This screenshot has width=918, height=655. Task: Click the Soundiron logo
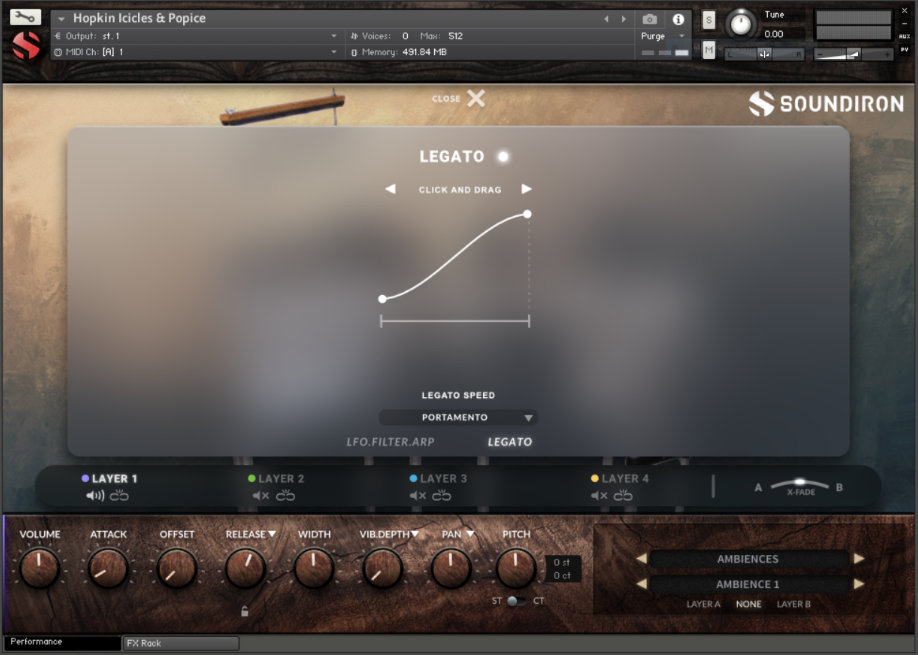coord(827,101)
